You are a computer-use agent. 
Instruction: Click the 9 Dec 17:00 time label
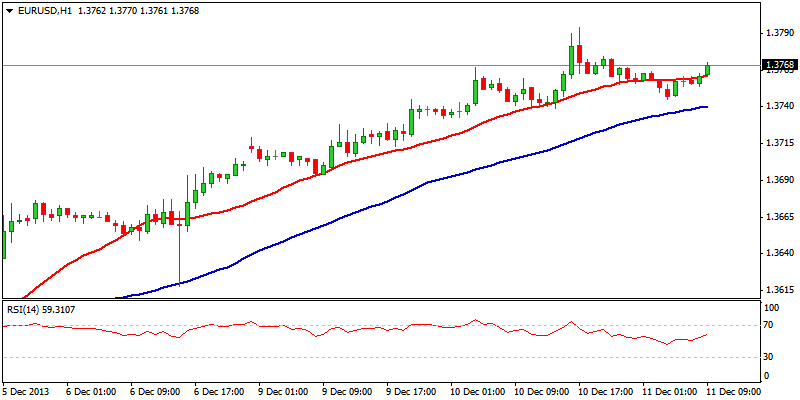pyautogui.click(x=410, y=391)
